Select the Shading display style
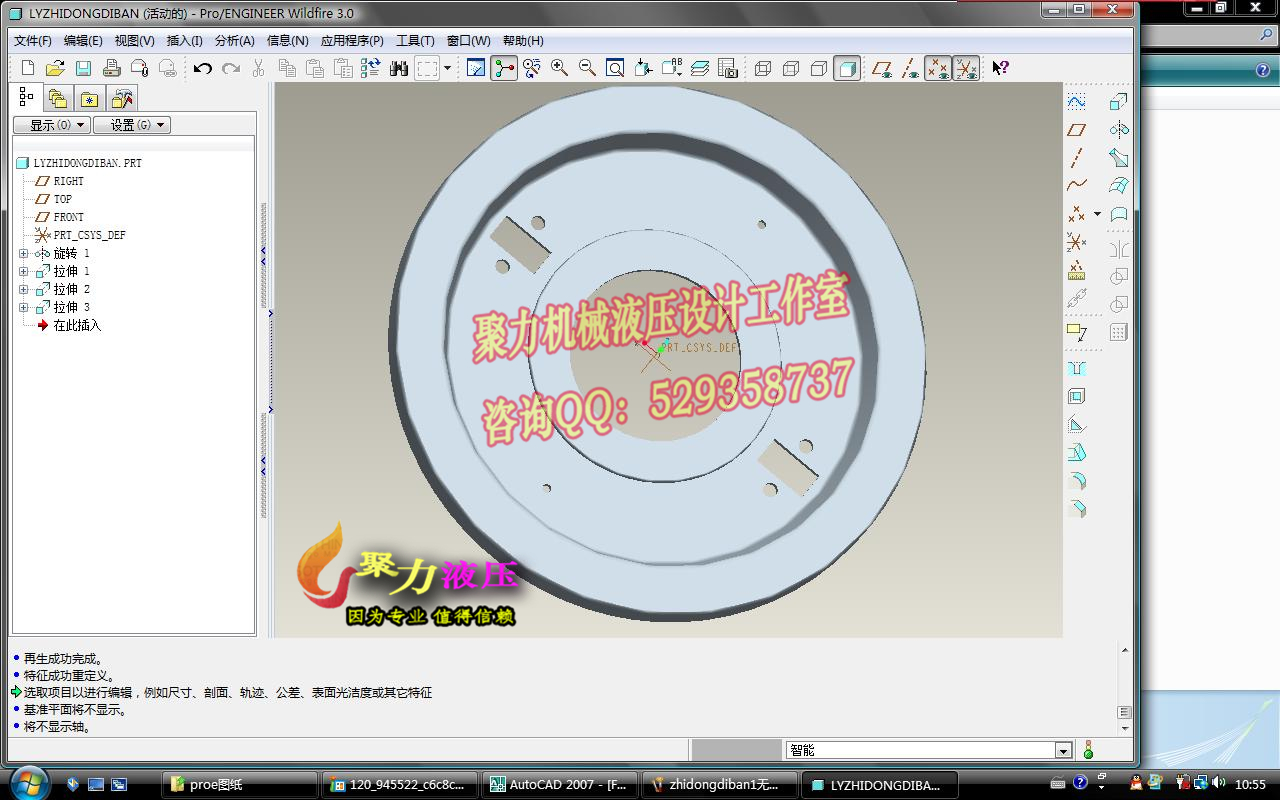Screen dimensions: 1280x800 click(x=847, y=68)
